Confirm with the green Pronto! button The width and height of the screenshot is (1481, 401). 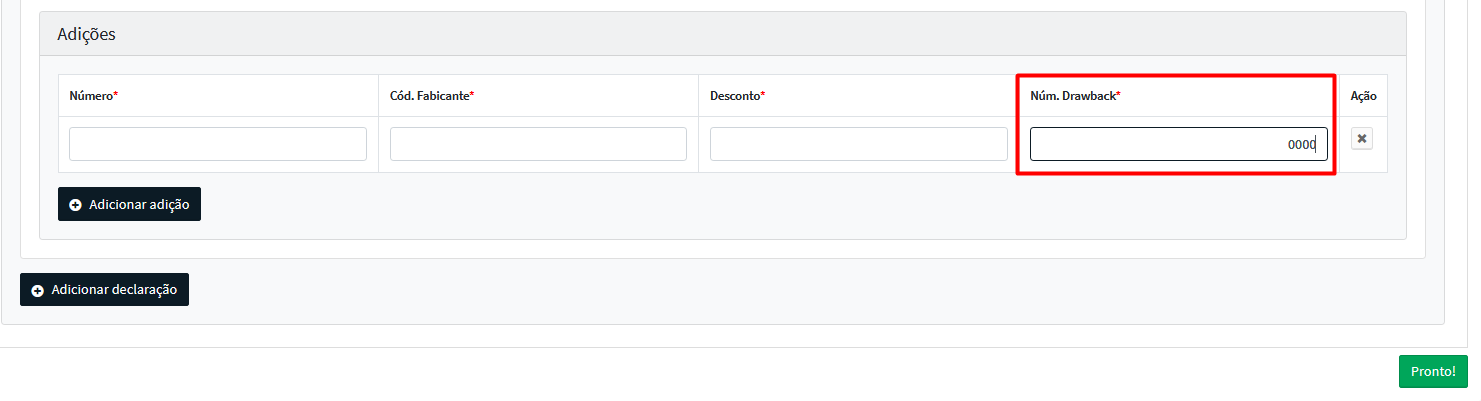point(1433,371)
